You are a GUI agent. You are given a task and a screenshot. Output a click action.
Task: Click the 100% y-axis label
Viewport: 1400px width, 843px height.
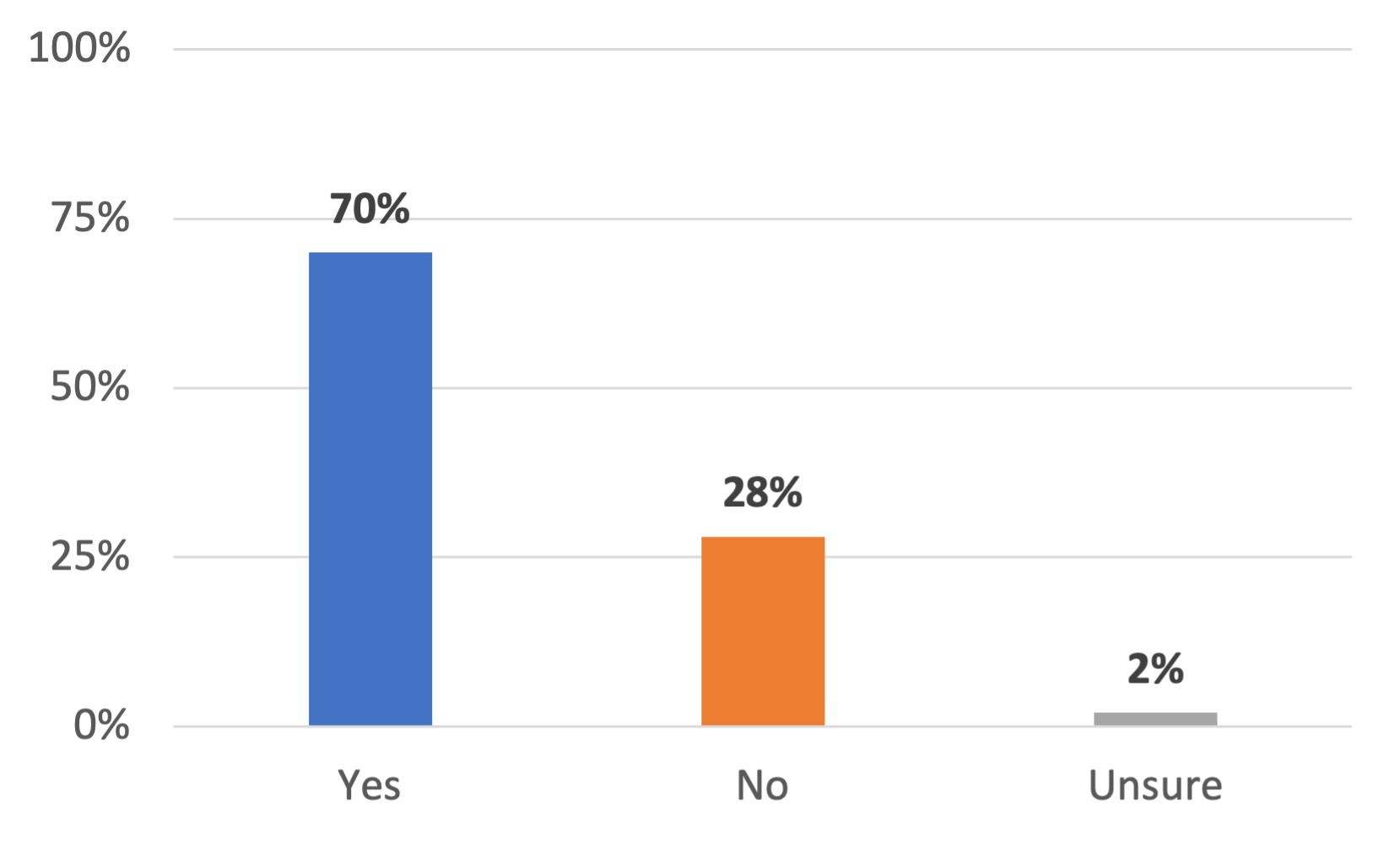(x=80, y=48)
